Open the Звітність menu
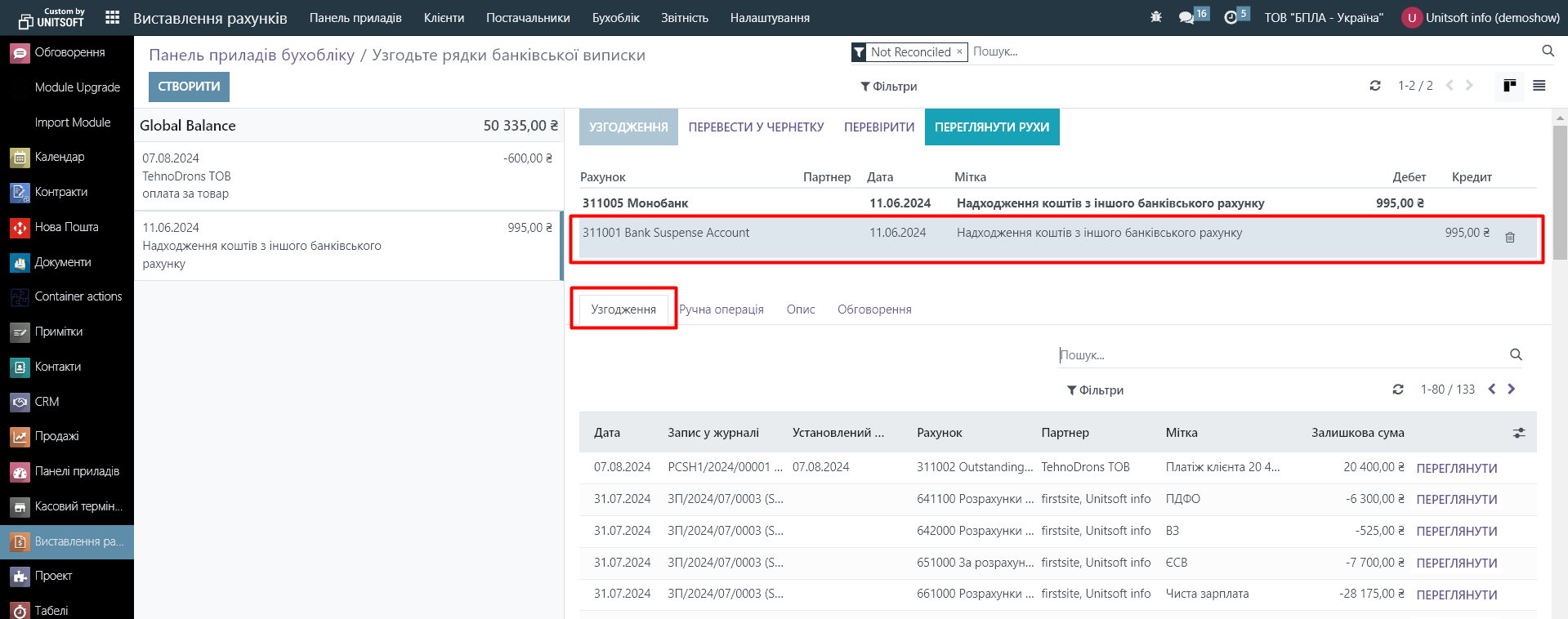1568x619 pixels. point(684,18)
